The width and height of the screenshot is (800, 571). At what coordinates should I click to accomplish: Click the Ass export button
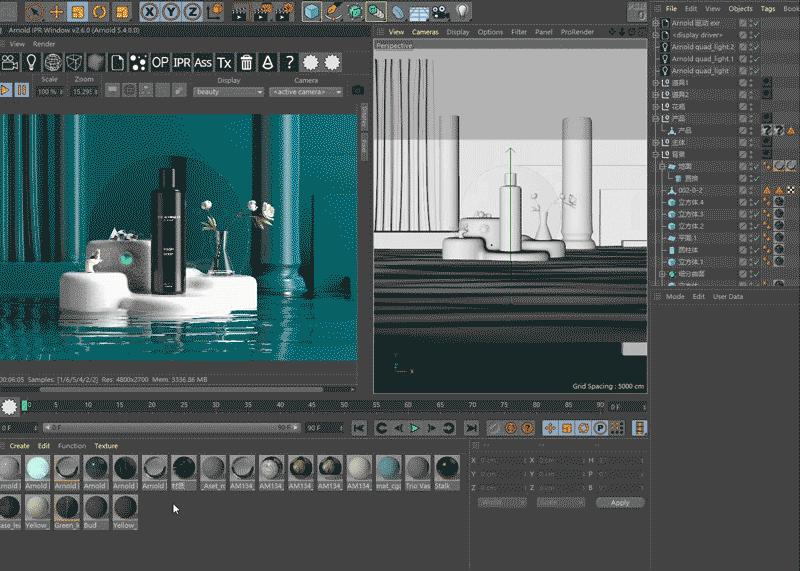pos(203,63)
